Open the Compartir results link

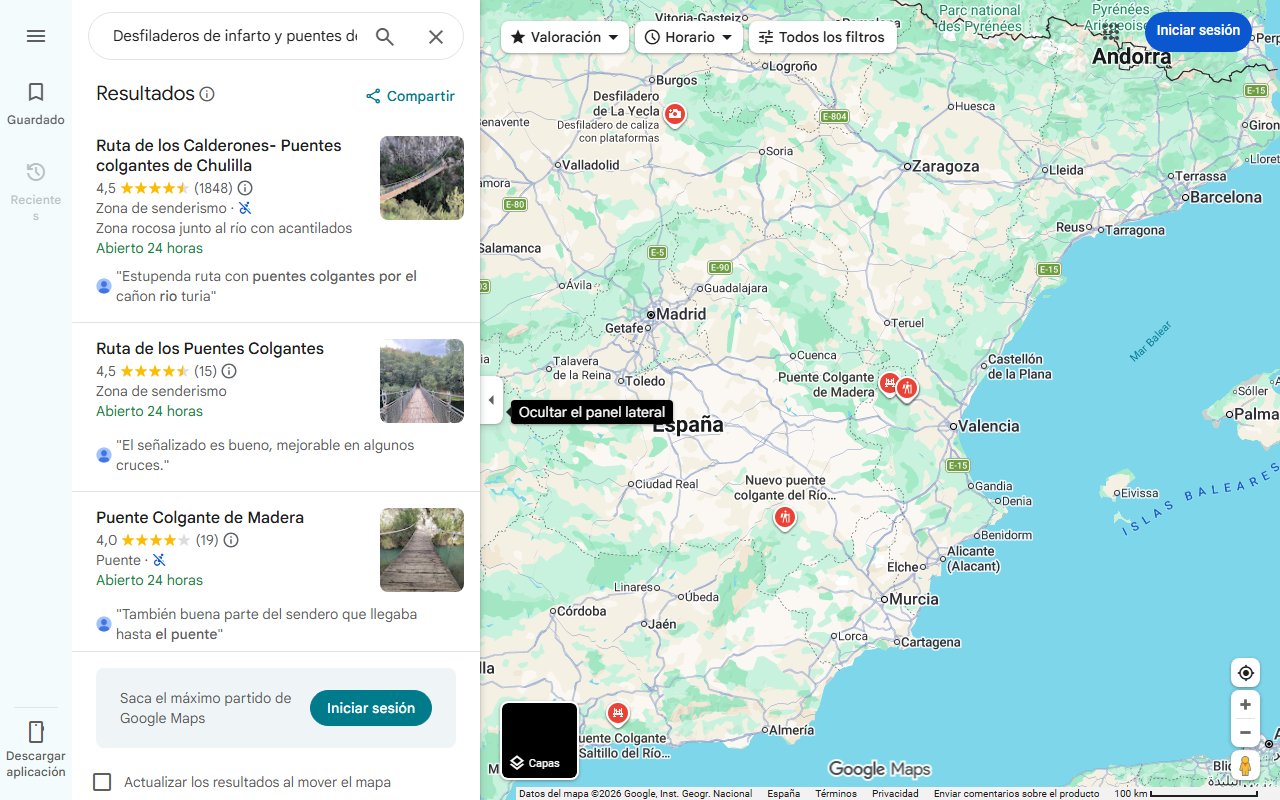410,96
